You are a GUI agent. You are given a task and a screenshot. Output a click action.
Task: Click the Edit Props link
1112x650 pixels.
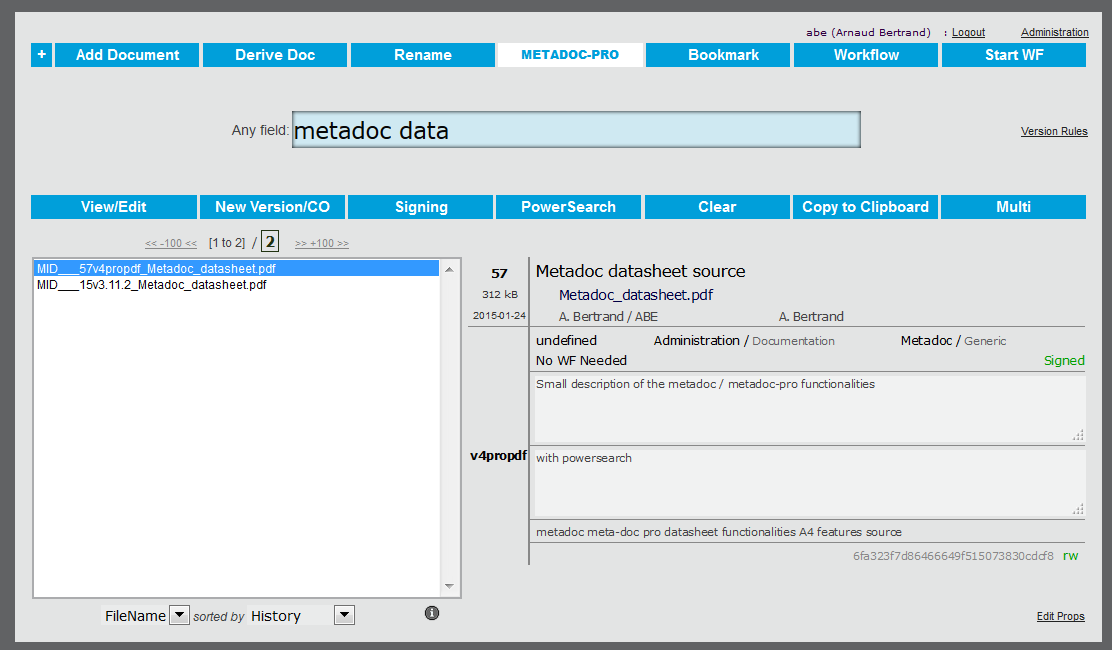[x=1060, y=616]
